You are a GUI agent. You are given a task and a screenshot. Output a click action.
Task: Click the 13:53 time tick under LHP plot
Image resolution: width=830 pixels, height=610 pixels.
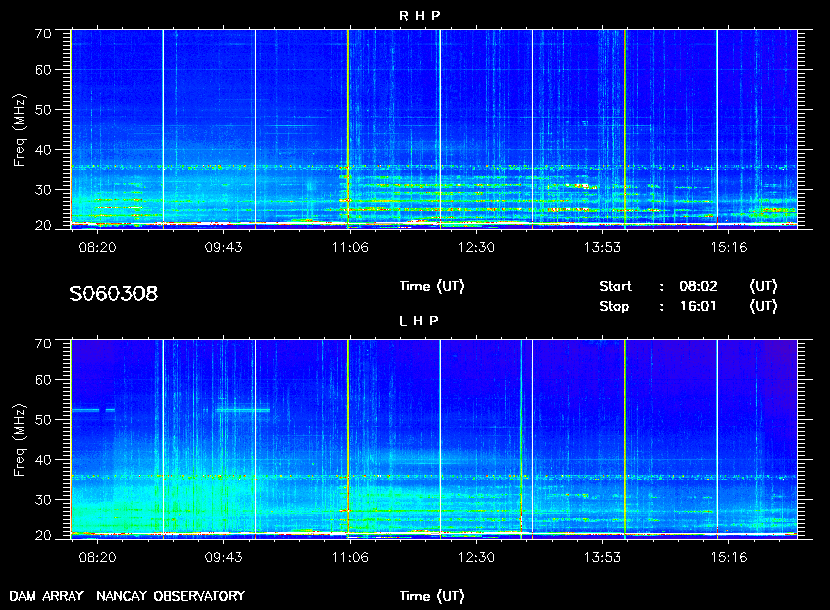tap(602, 557)
